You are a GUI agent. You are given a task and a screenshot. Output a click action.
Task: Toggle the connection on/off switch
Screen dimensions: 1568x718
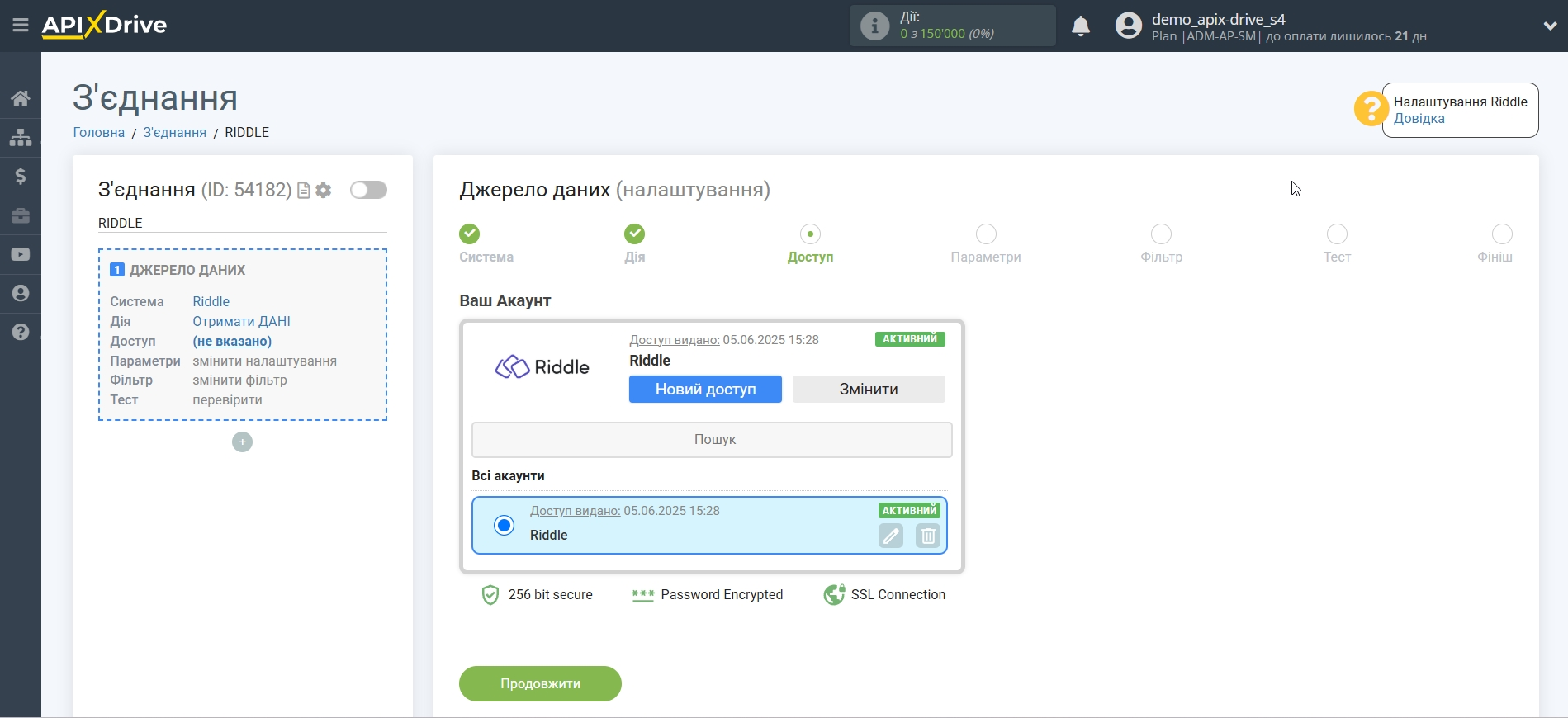click(368, 190)
